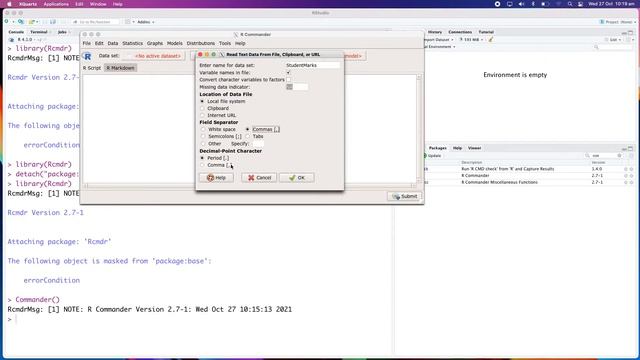Viewport: 640px width, 360px height.
Task: Open the Statistics menu in R Commander
Action: pyautogui.click(x=133, y=43)
